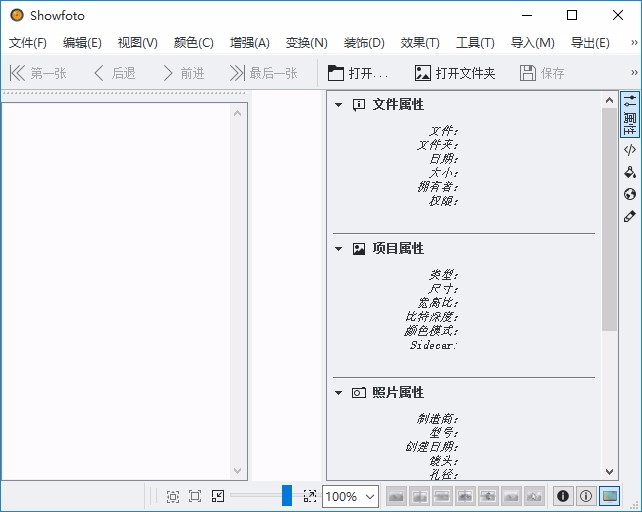642x512 pixels.
Task: Open the metadata sidebar tab with code brackets icon
Action: (630, 150)
